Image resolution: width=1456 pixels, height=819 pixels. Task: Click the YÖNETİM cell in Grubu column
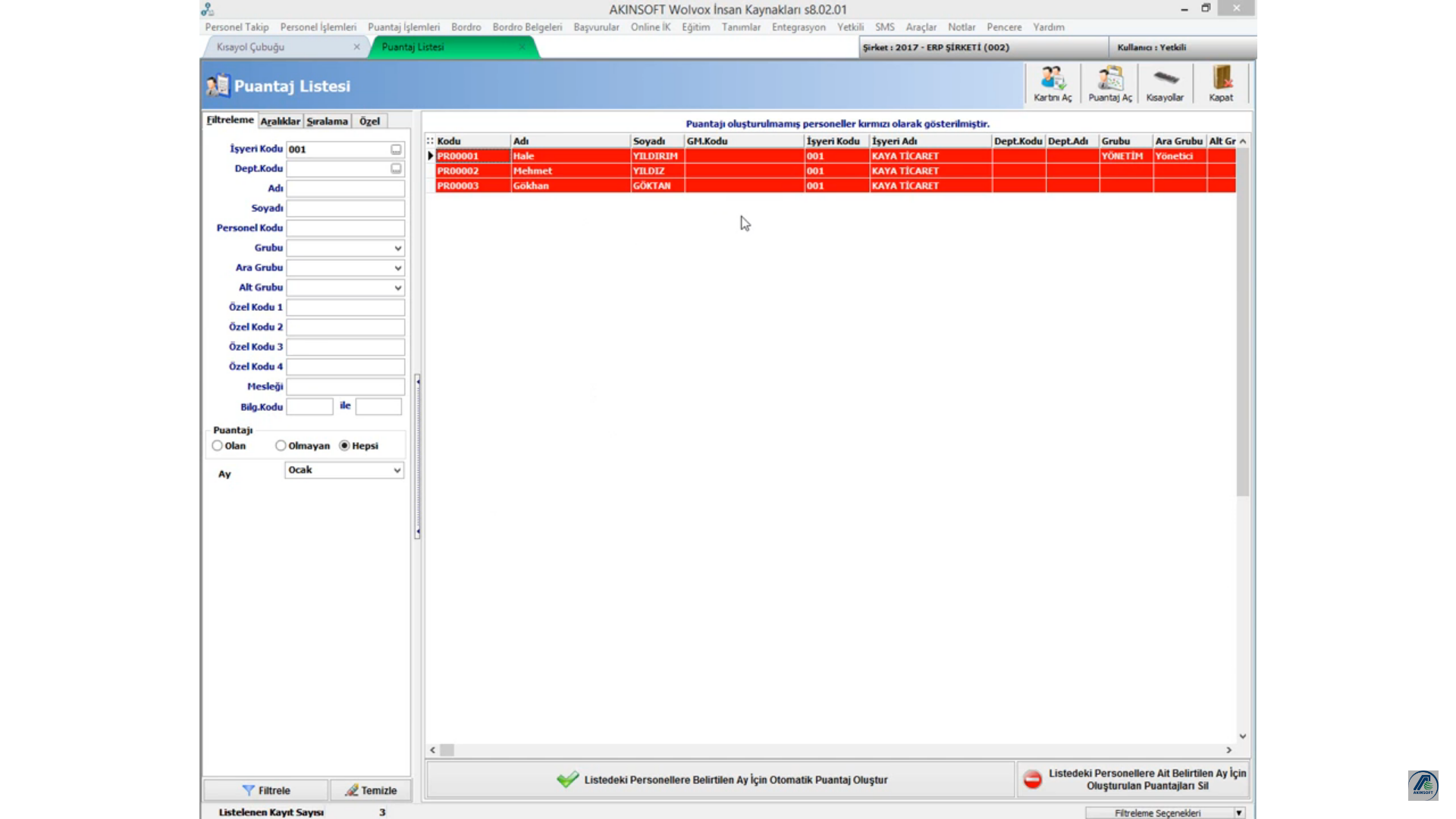(1125, 156)
